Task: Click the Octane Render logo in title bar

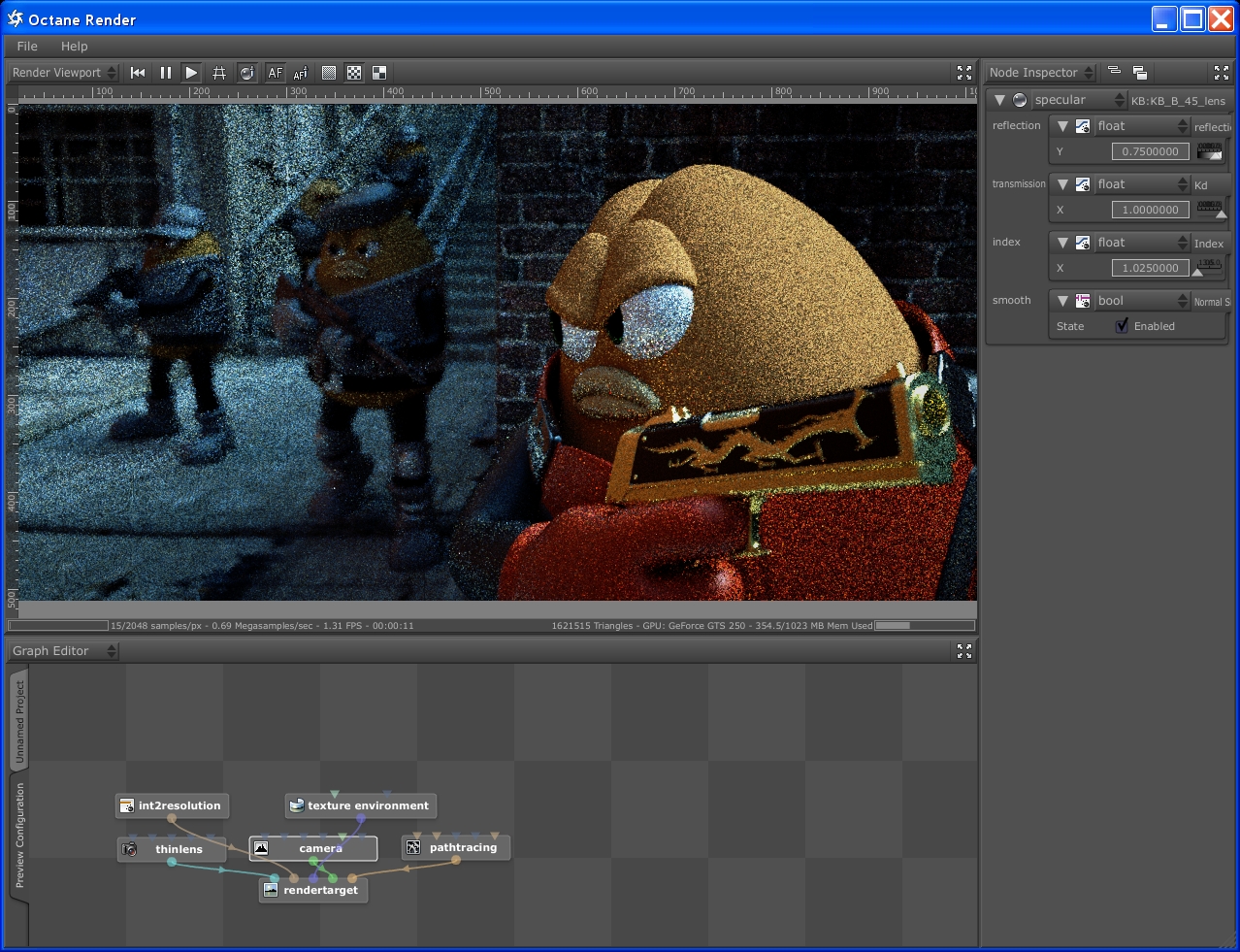Action: pyautogui.click(x=16, y=18)
